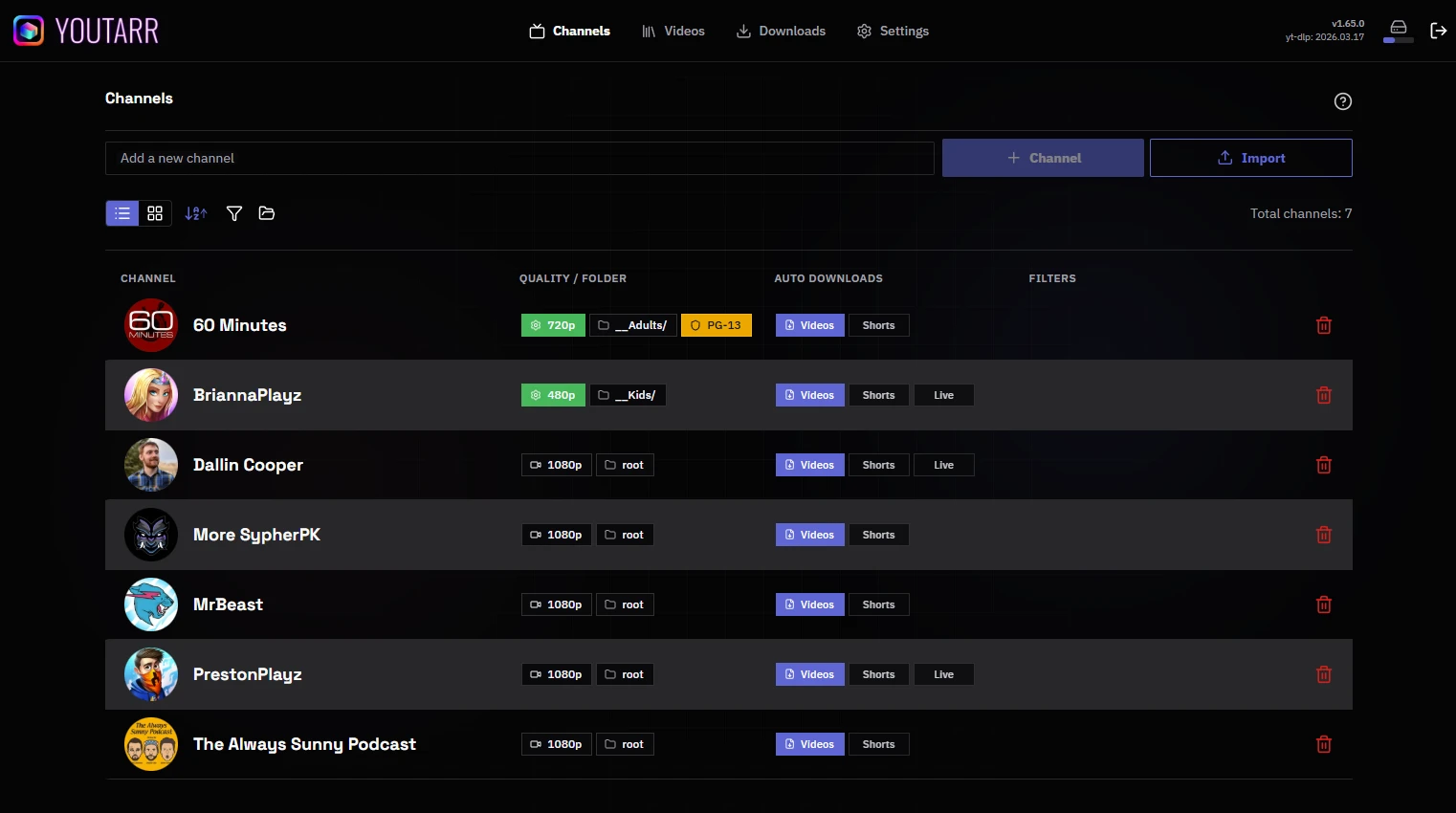Viewport: 1456px width, 813px height.
Task: Open the MrBeast channel name
Action: (x=229, y=604)
